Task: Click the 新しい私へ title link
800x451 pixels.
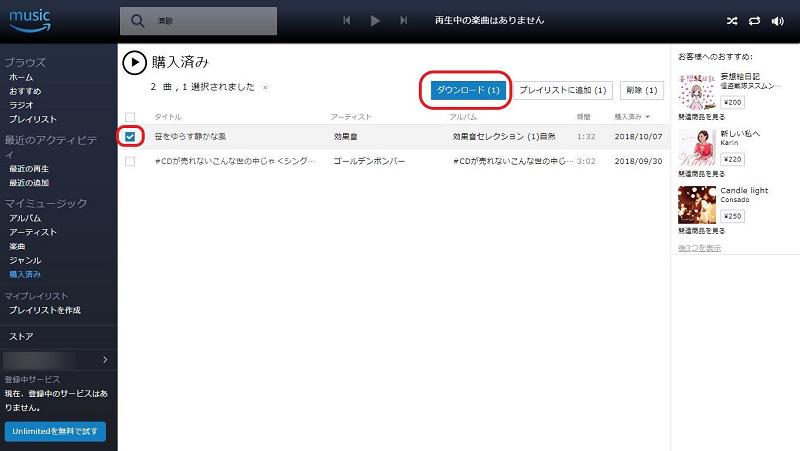Action: (x=740, y=133)
